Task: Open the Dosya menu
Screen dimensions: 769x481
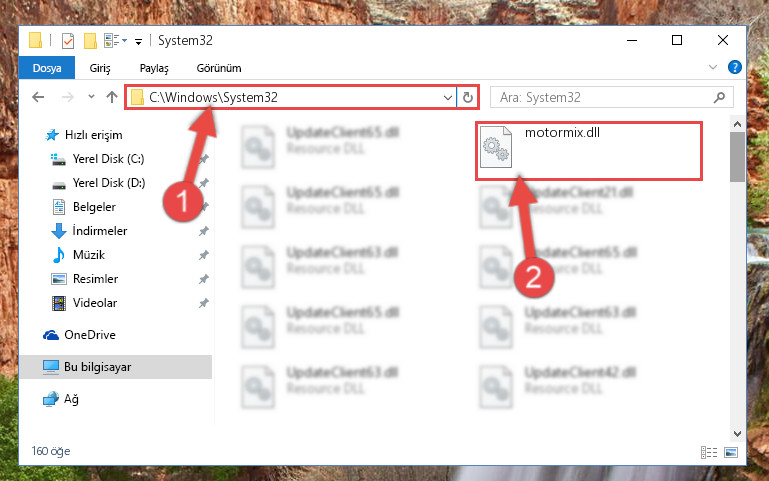Action: (x=47, y=68)
